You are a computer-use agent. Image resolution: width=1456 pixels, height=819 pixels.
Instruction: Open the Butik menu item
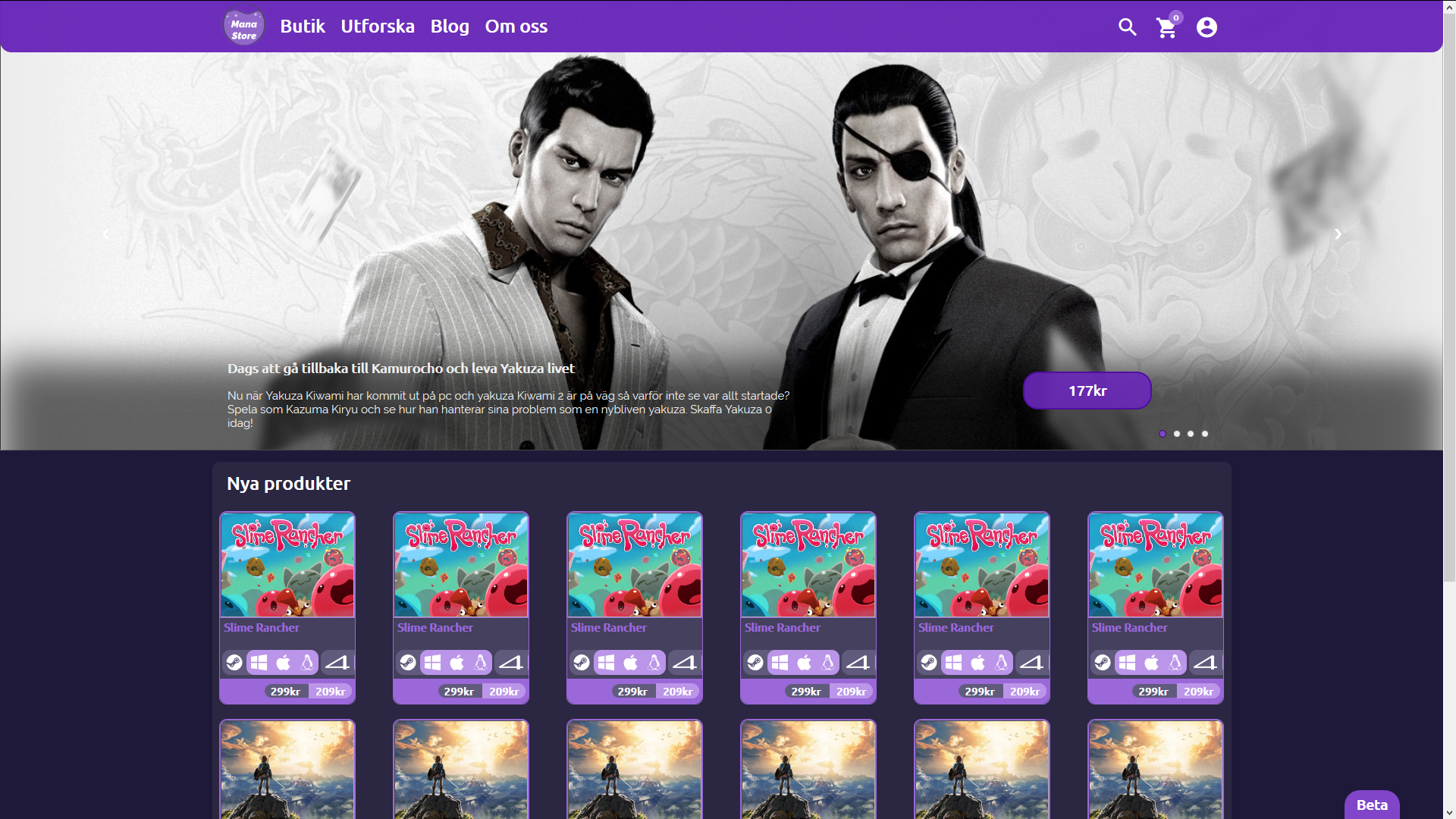(302, 27)
